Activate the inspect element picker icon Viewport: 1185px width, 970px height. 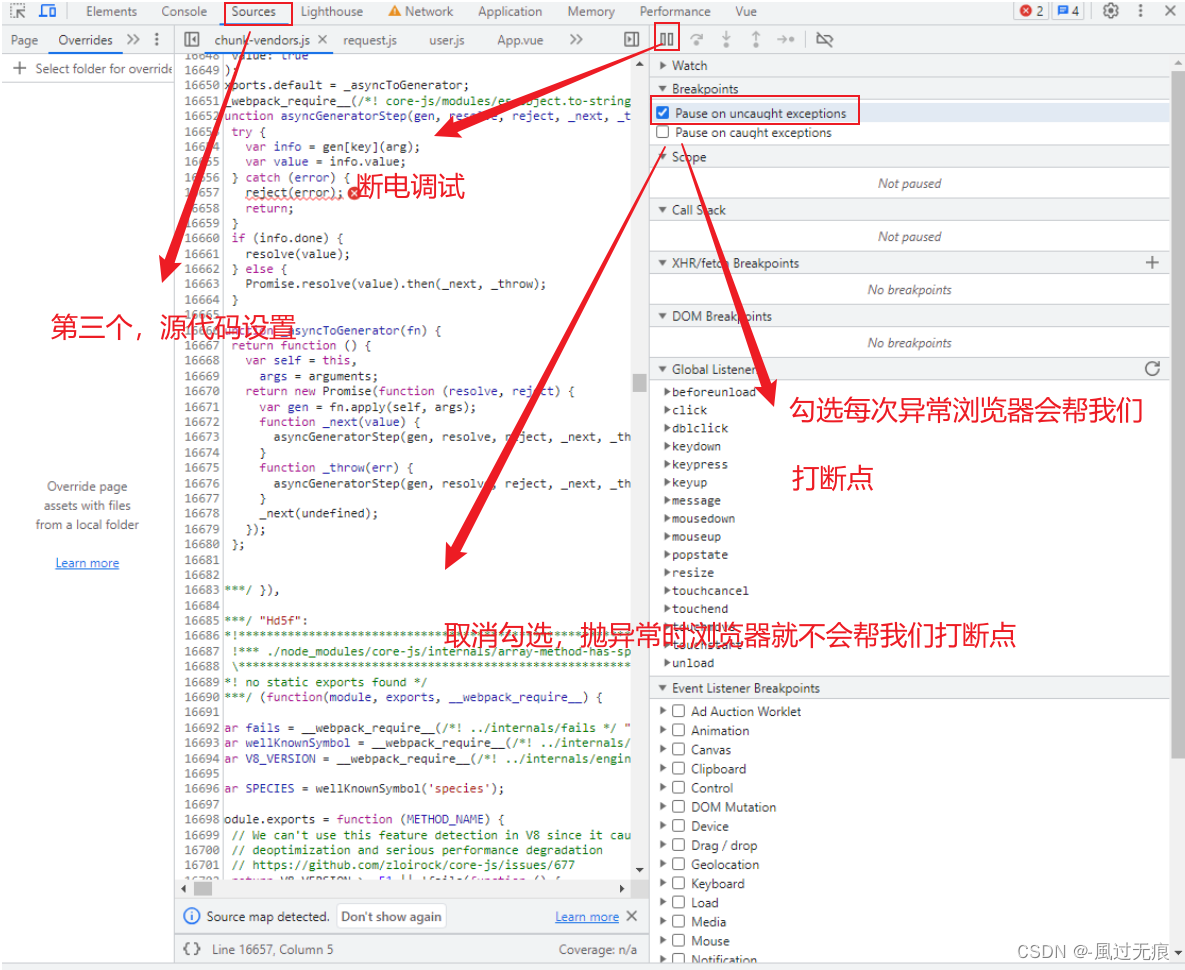coord(18,11)
